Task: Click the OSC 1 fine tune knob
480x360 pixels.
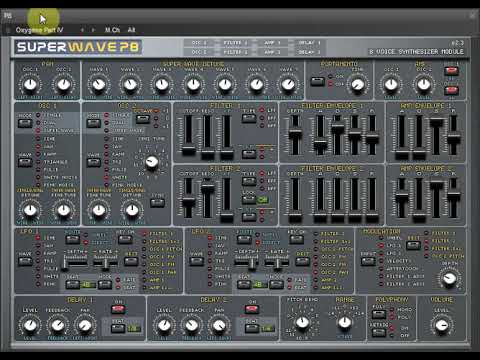Action: tap(64, 210)
